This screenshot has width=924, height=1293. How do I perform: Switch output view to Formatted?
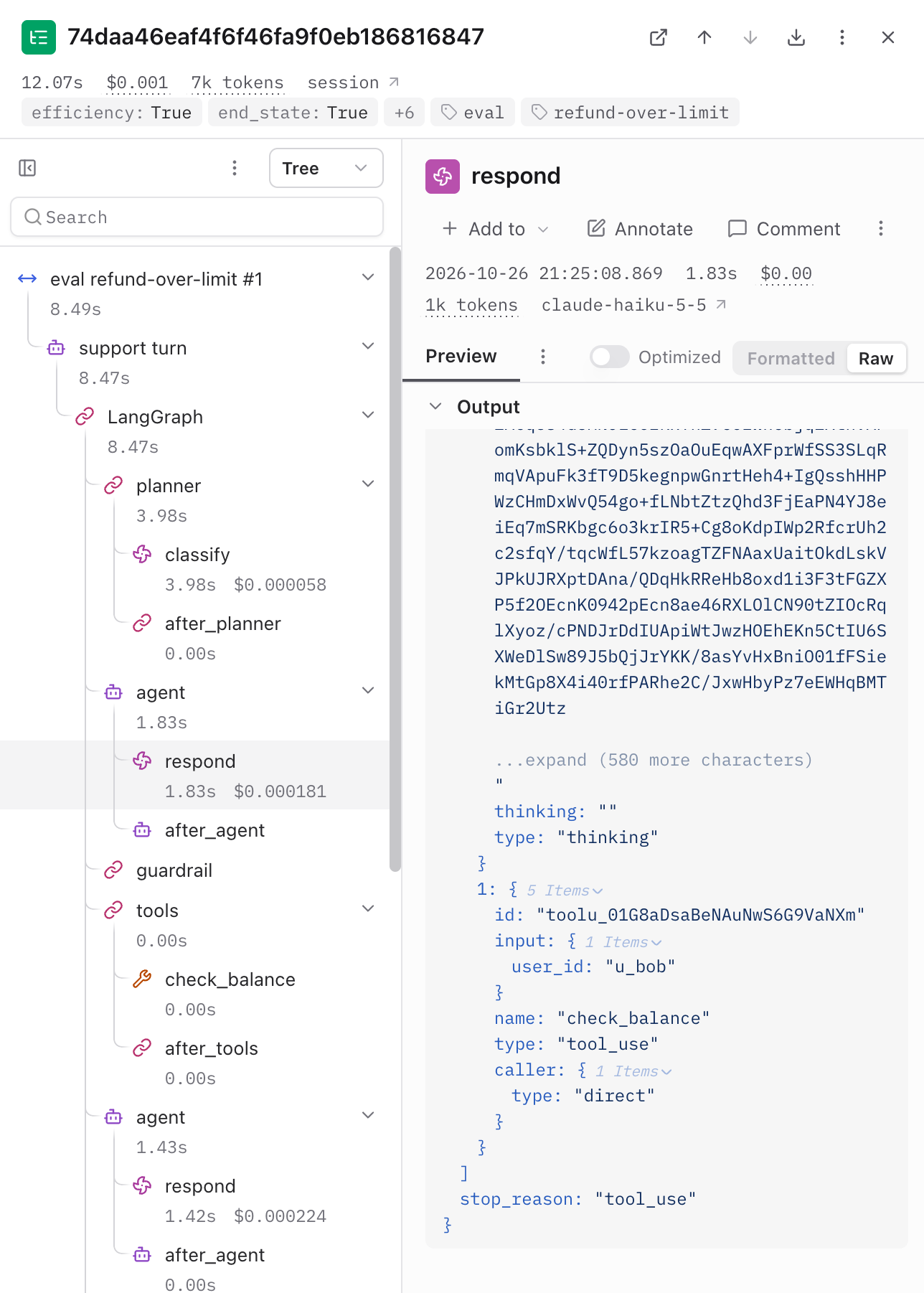coord(791,358)
